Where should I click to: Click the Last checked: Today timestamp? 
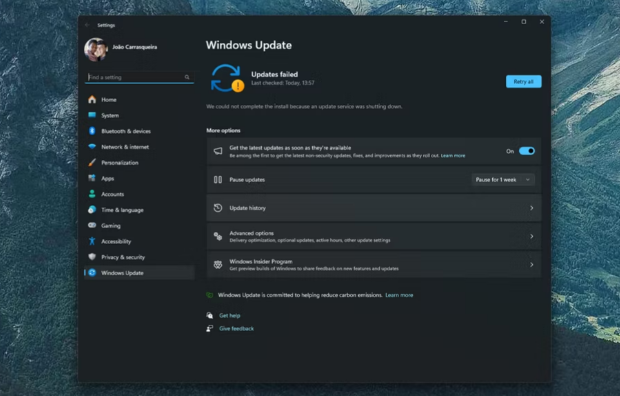pos(283,83)
